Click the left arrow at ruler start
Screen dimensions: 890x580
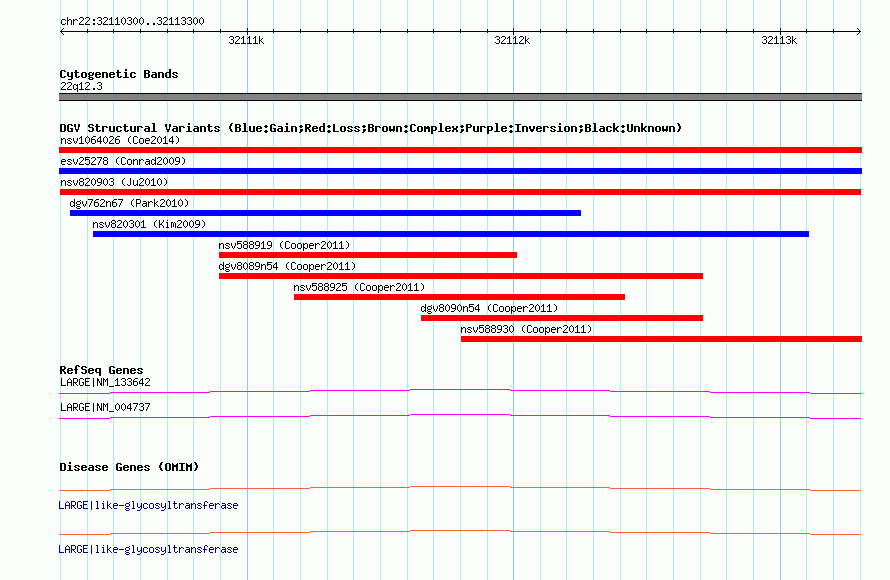62,32
